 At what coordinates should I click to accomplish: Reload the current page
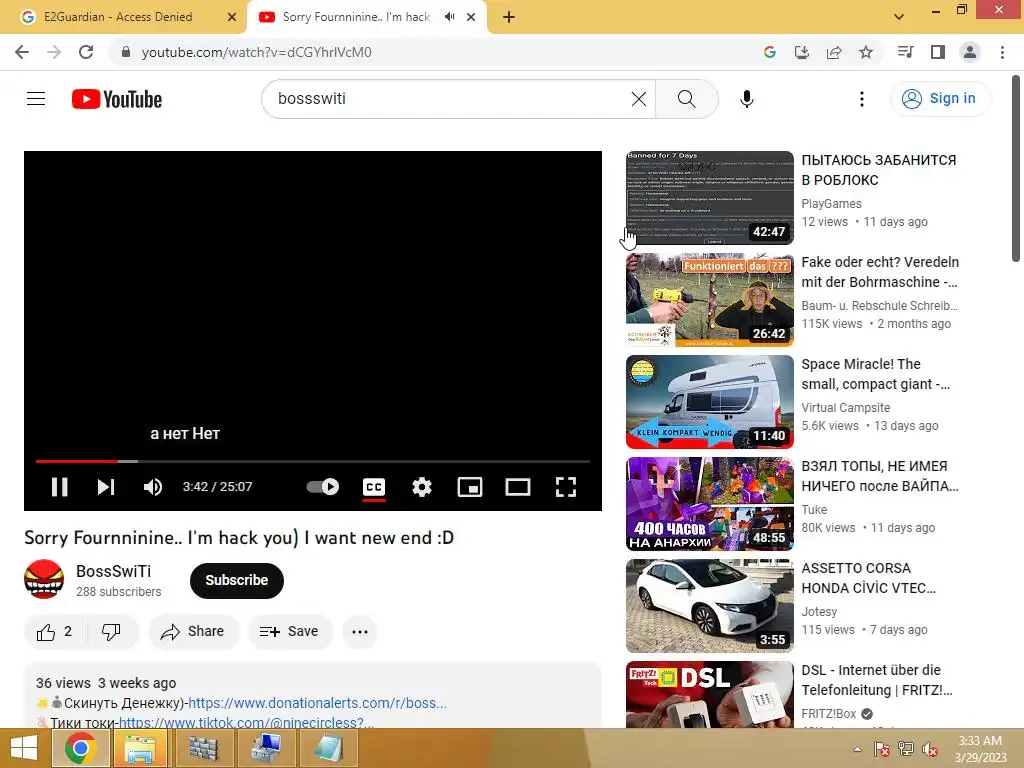86,52
